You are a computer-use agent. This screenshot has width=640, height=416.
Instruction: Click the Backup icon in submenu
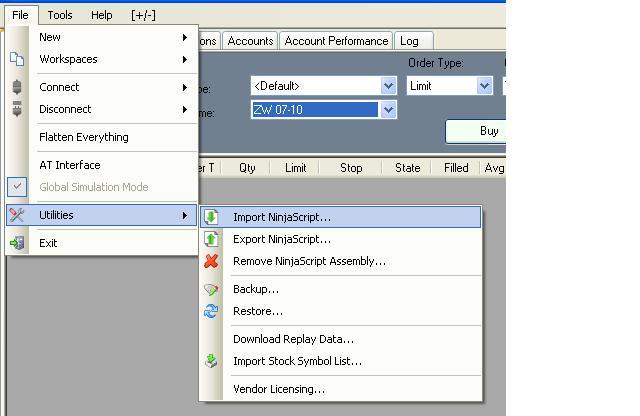point(211,289)
